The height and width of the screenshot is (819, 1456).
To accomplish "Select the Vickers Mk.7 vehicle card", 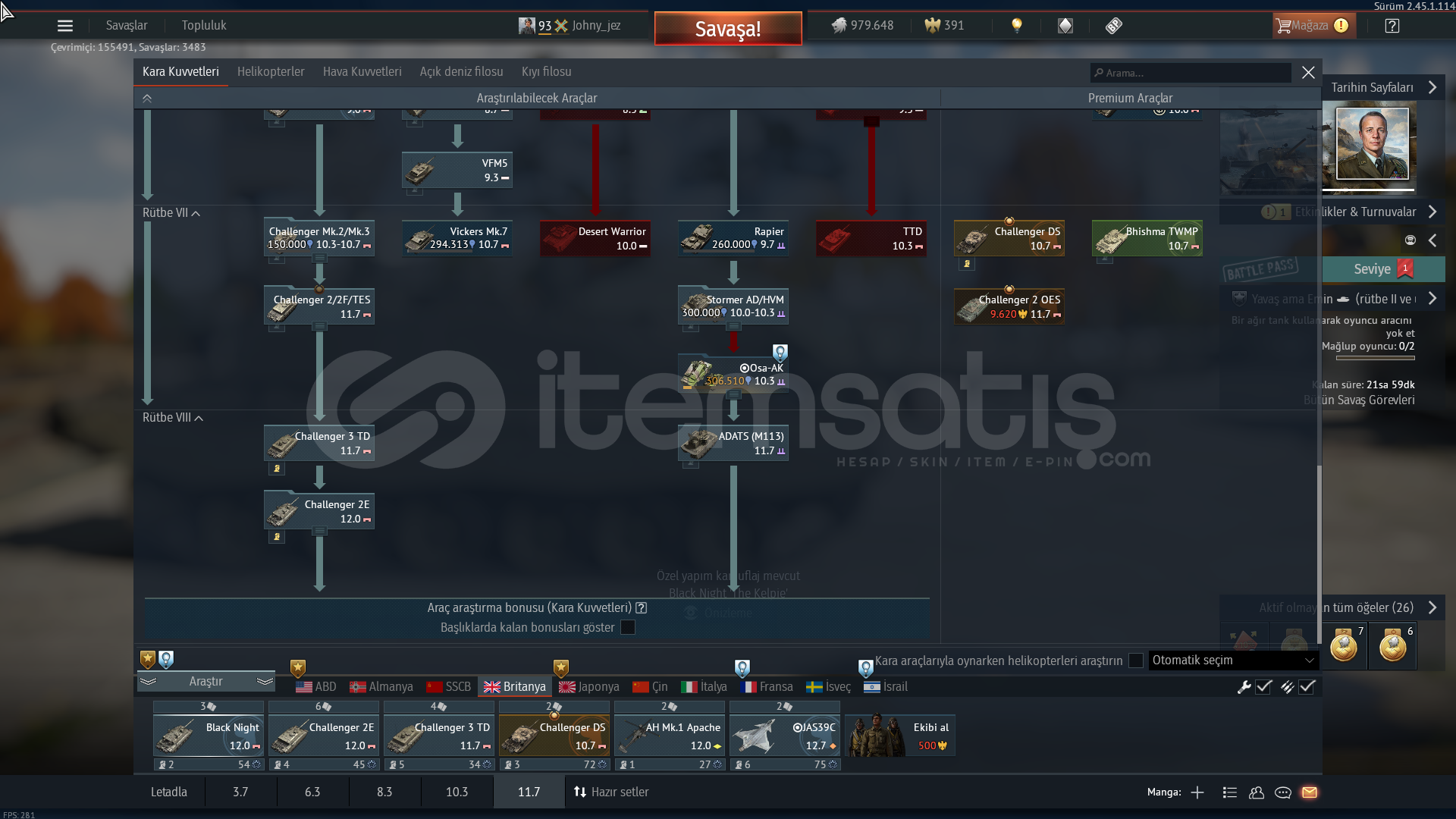I will [x=457, y=238].
